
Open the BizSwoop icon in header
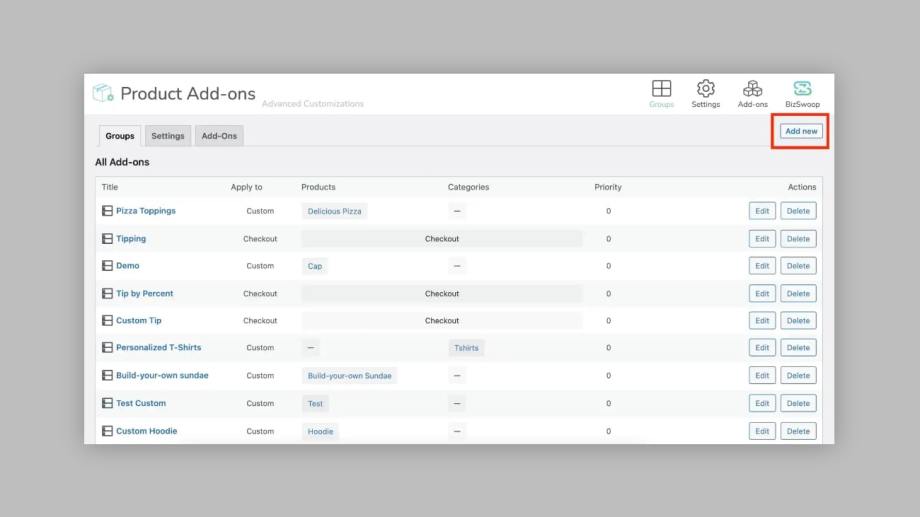coord(802,89)
